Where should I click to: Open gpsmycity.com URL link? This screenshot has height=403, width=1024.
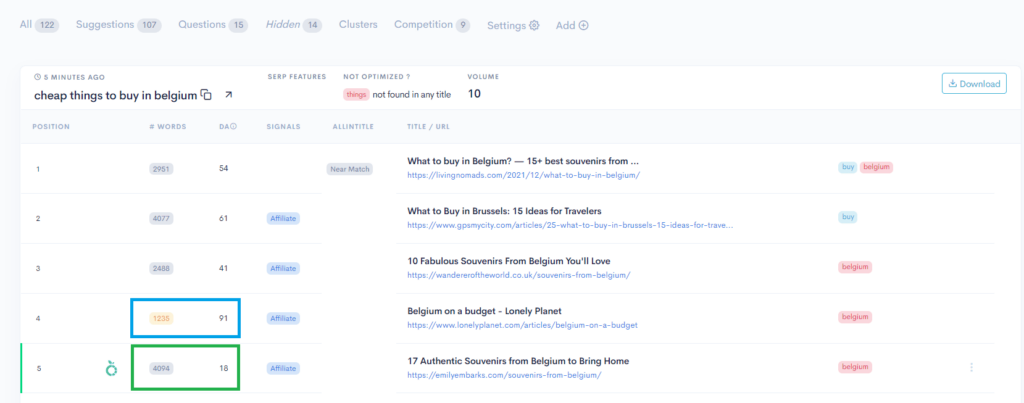pos(570,225)
